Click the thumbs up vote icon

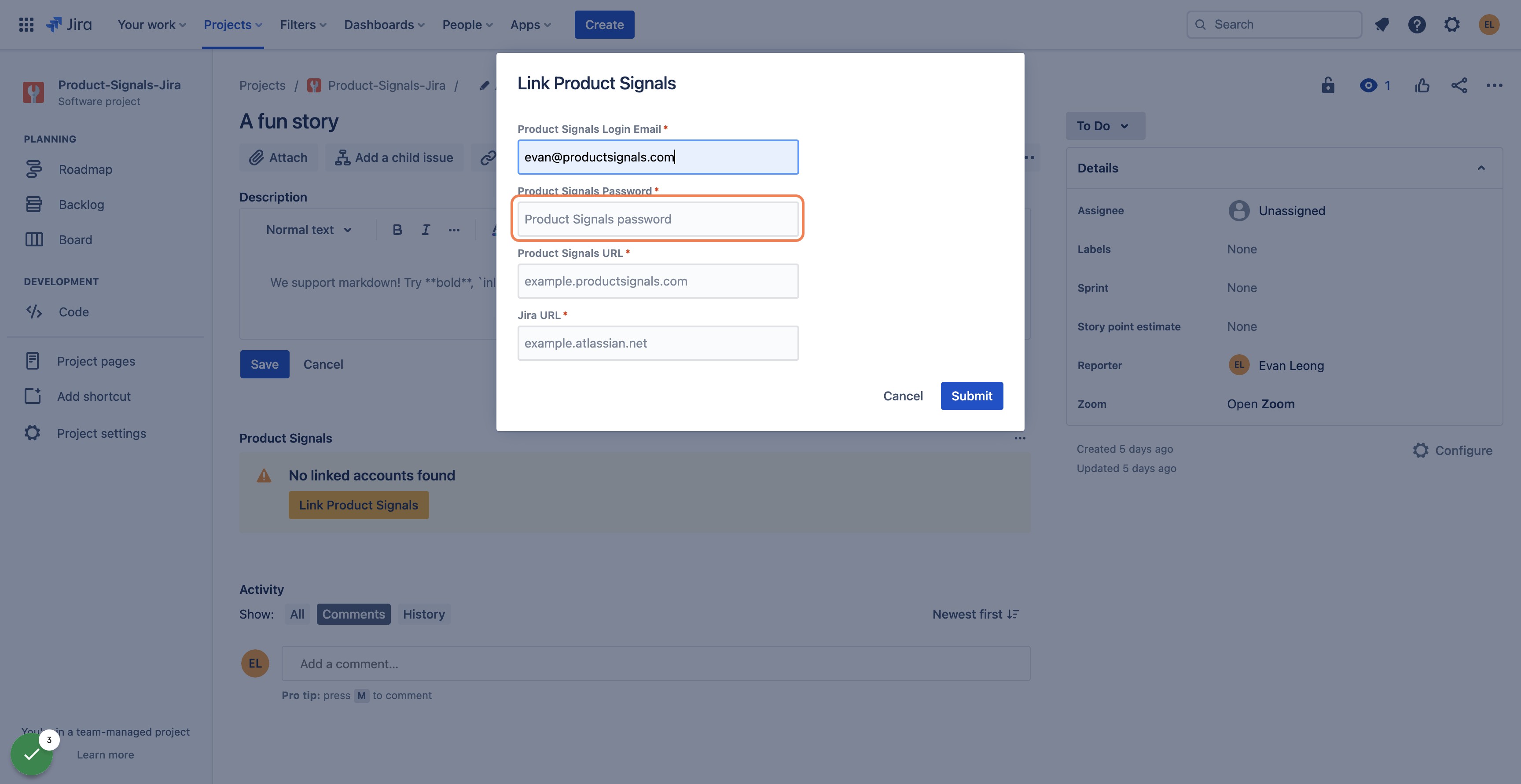[x=1422, y=86]
